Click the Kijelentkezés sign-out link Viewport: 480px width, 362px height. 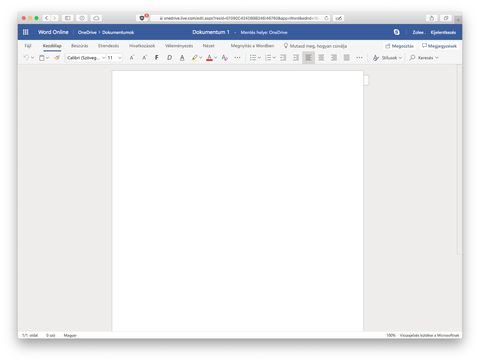pos(443,32)
